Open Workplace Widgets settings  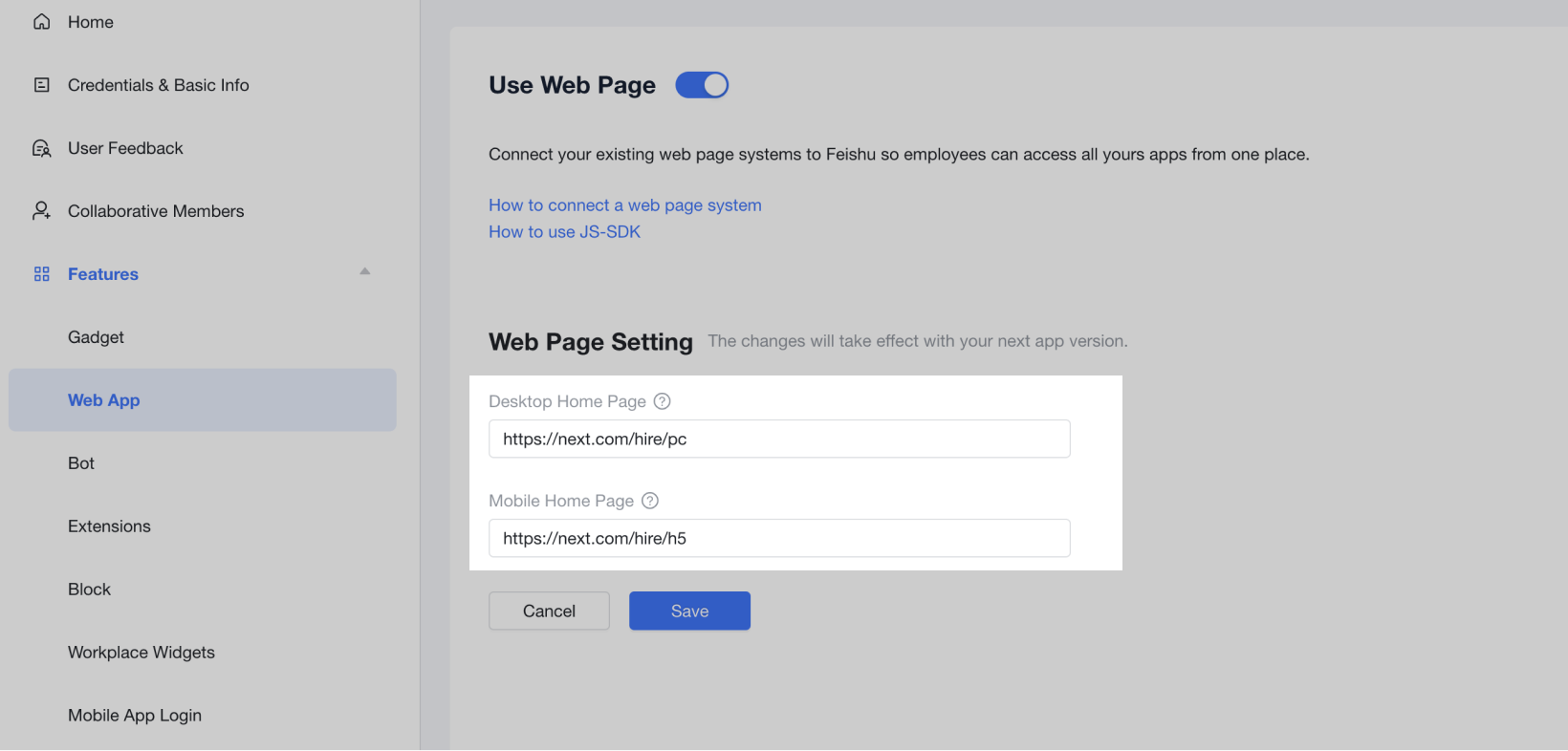(x=142, y=653)
